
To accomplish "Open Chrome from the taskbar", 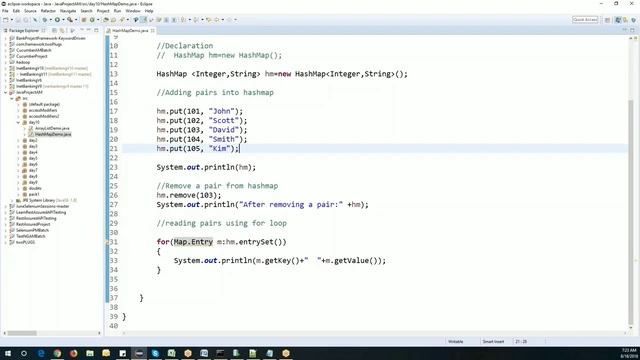I will [x=57, y=353].
